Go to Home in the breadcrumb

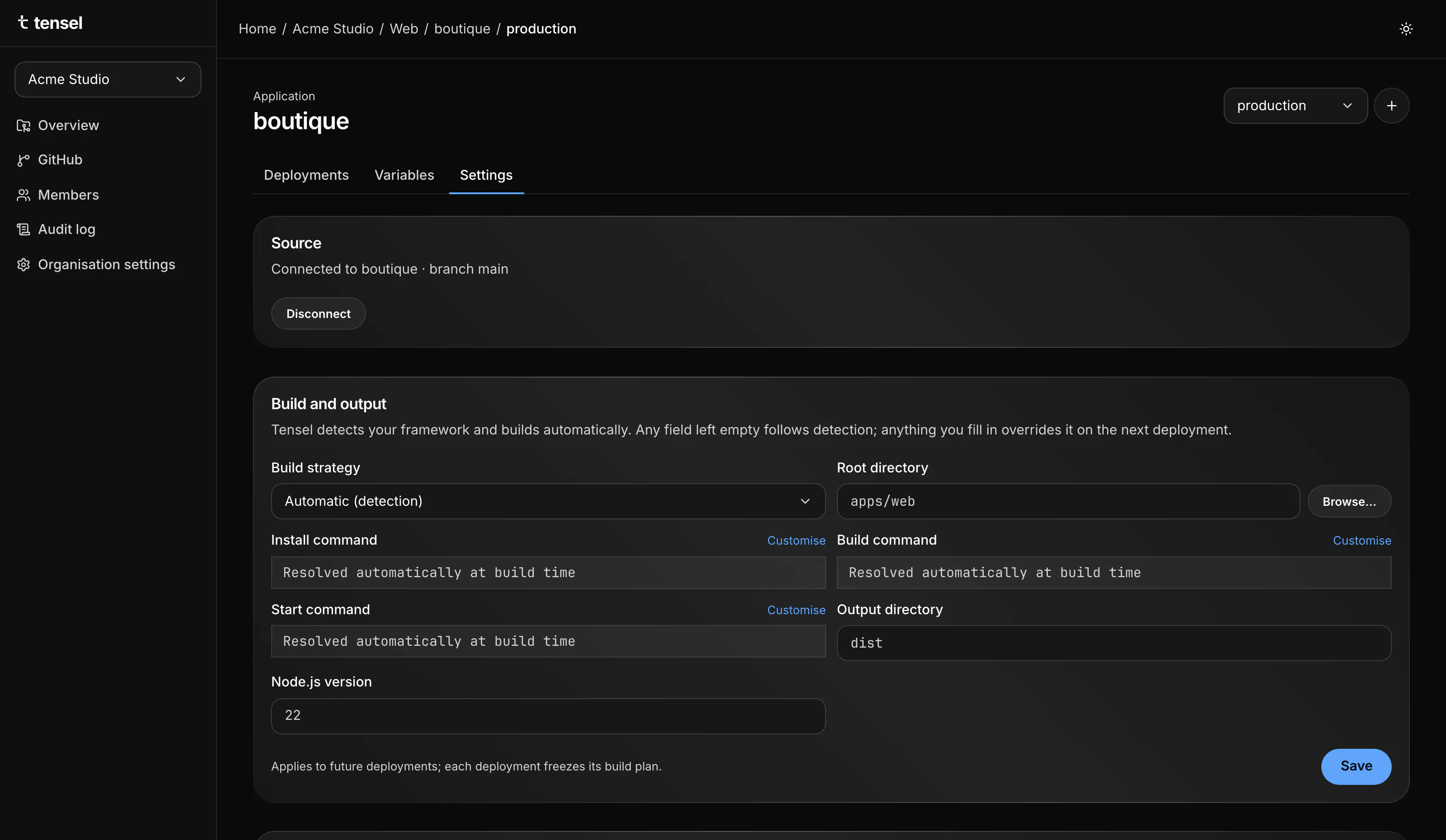pos(257,28)
